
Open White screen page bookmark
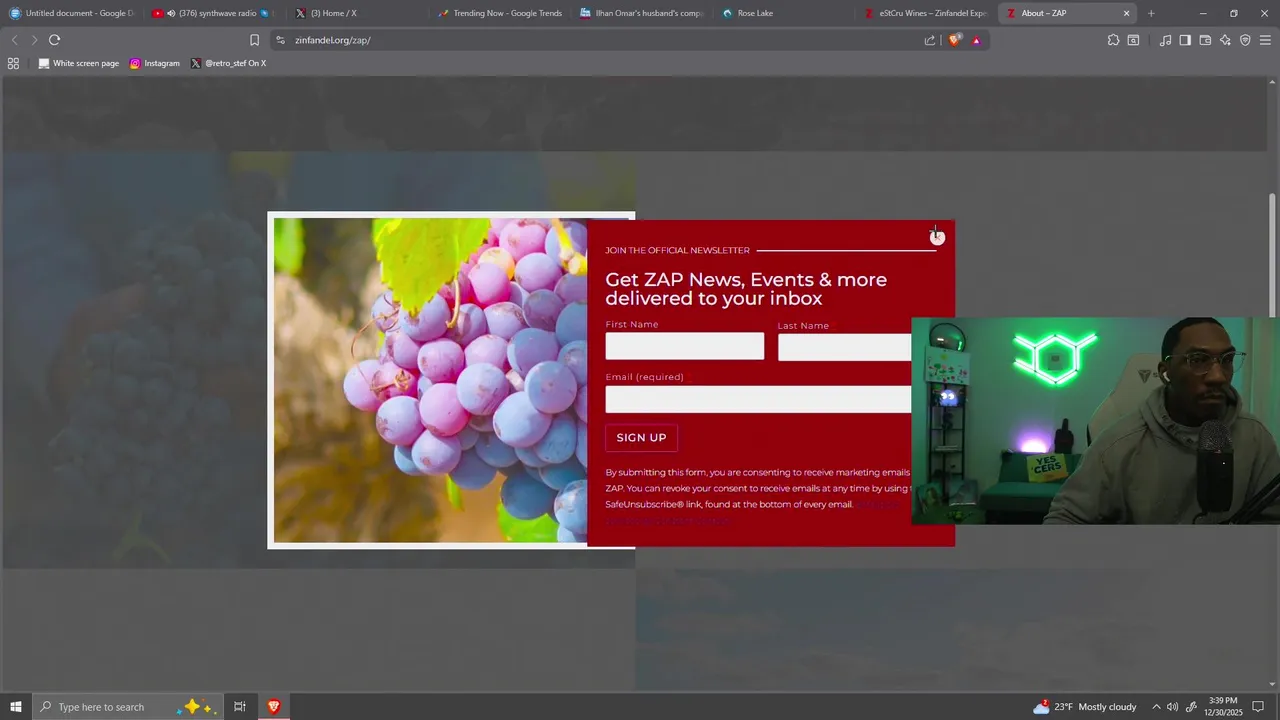pyautogui.click(x=79, y=63)
